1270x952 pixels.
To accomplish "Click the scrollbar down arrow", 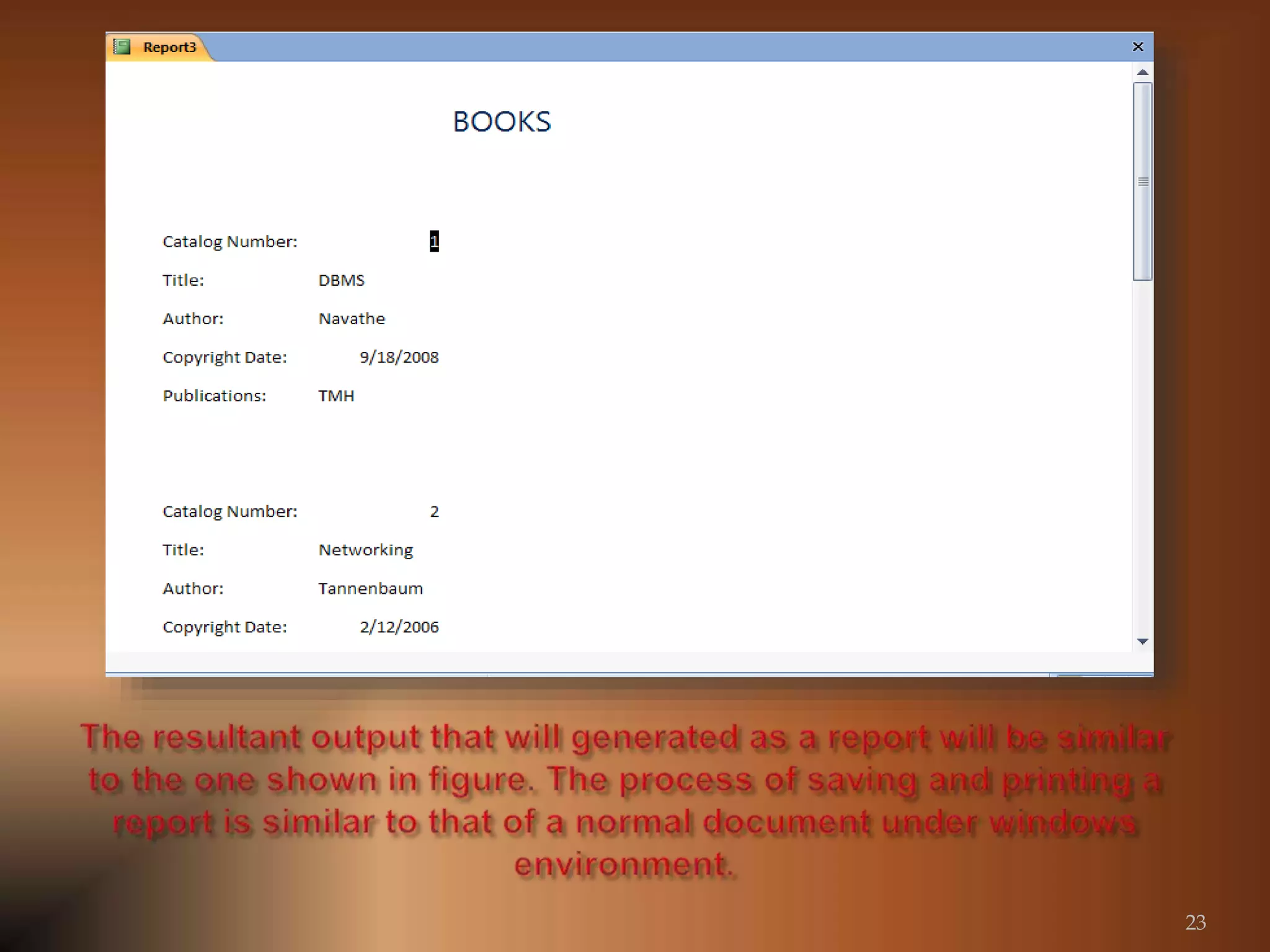I will tap(1142, 641).
